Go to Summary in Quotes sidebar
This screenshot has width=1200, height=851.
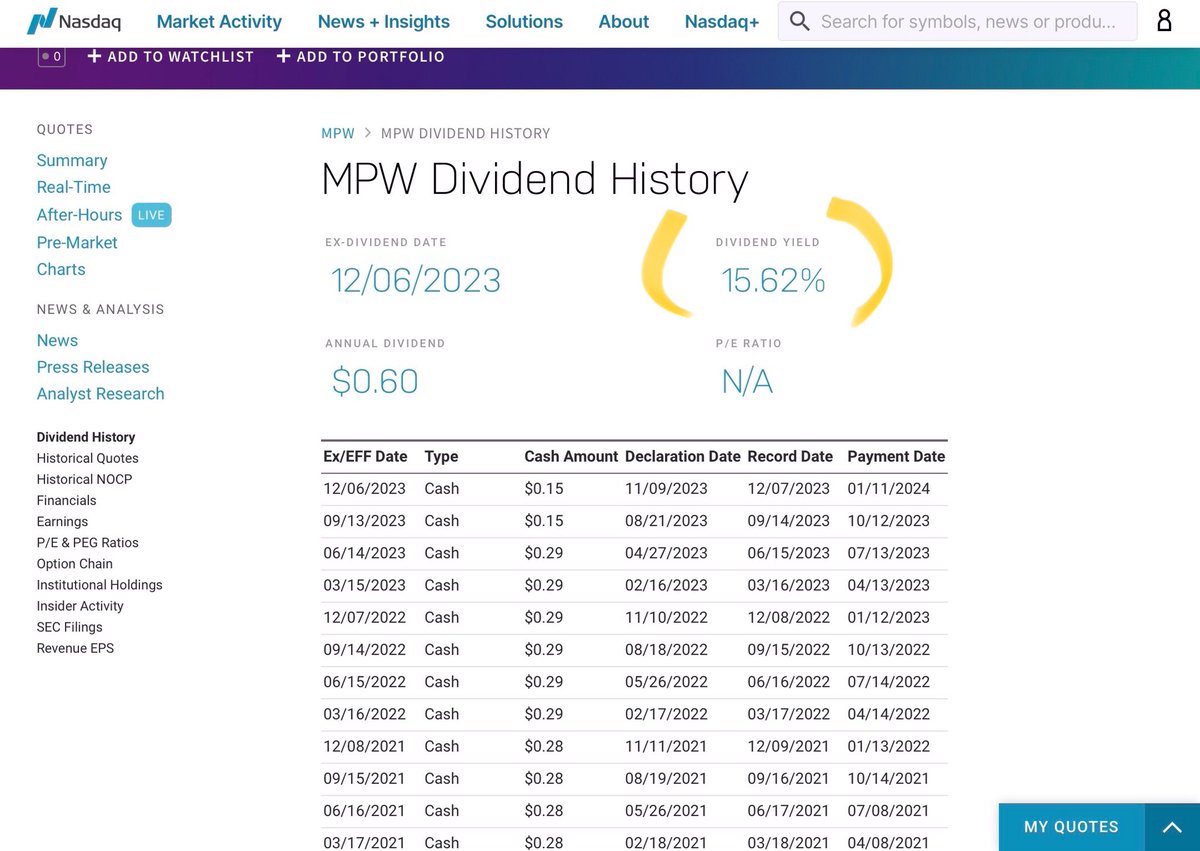click(72, 160)
